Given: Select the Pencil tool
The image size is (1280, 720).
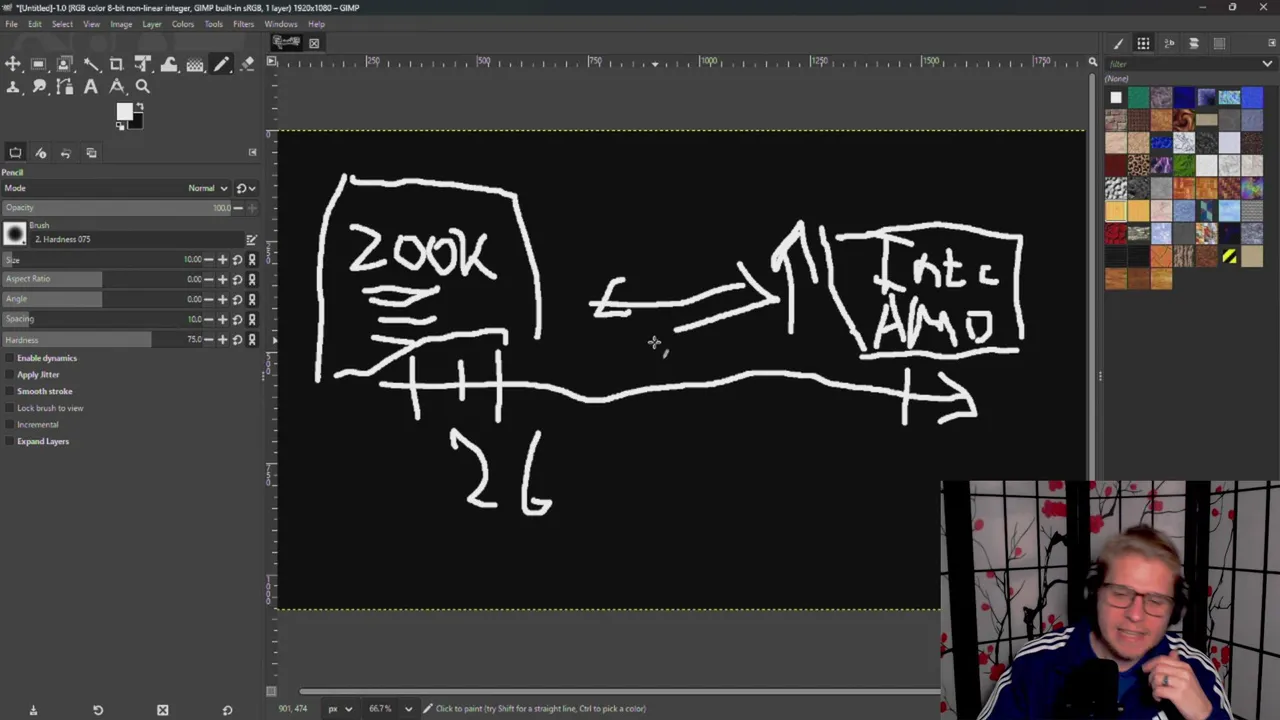Looking at the screenshot, I should [x=221, y=64].
